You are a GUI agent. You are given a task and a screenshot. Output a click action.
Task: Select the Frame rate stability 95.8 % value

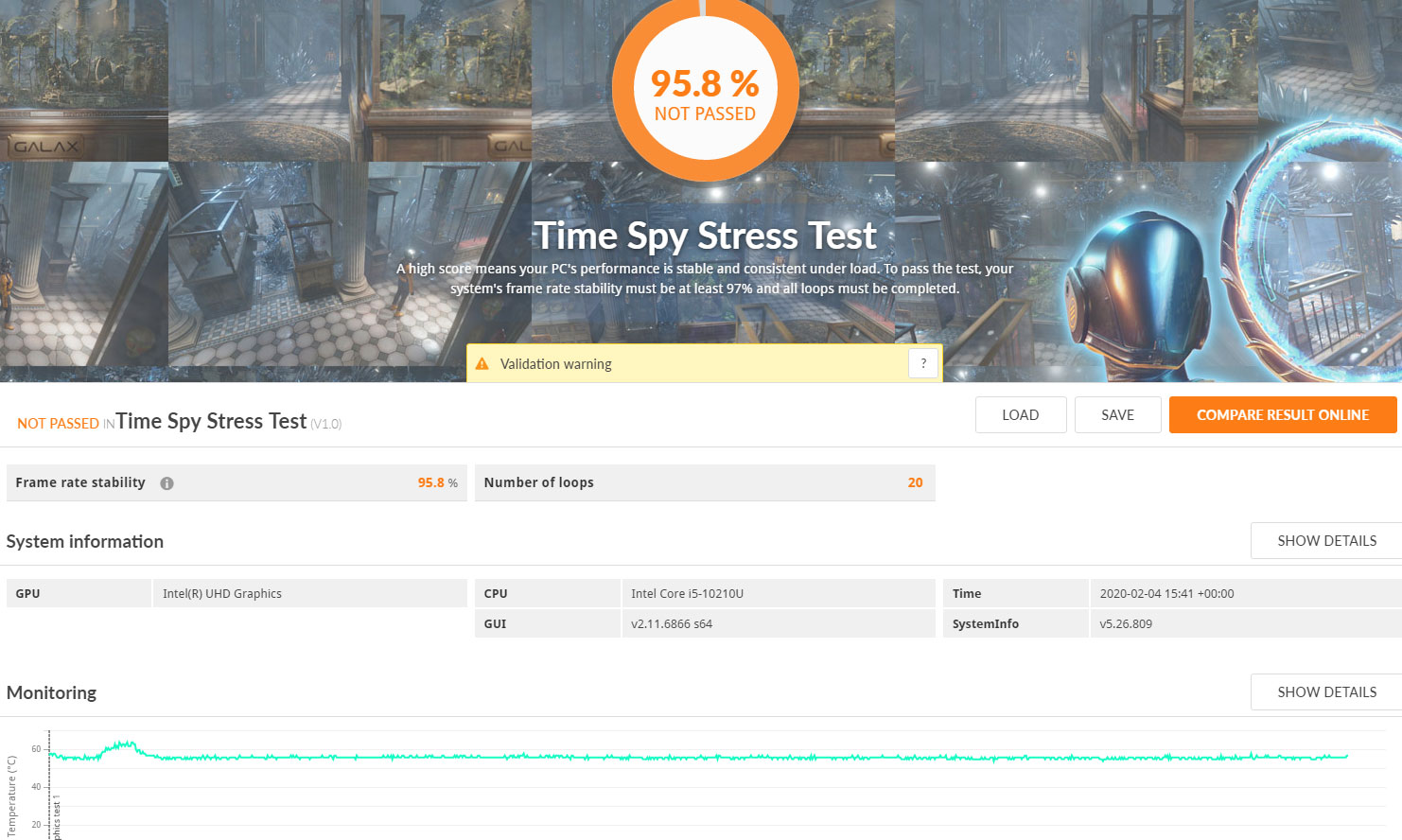click(437, 482)
